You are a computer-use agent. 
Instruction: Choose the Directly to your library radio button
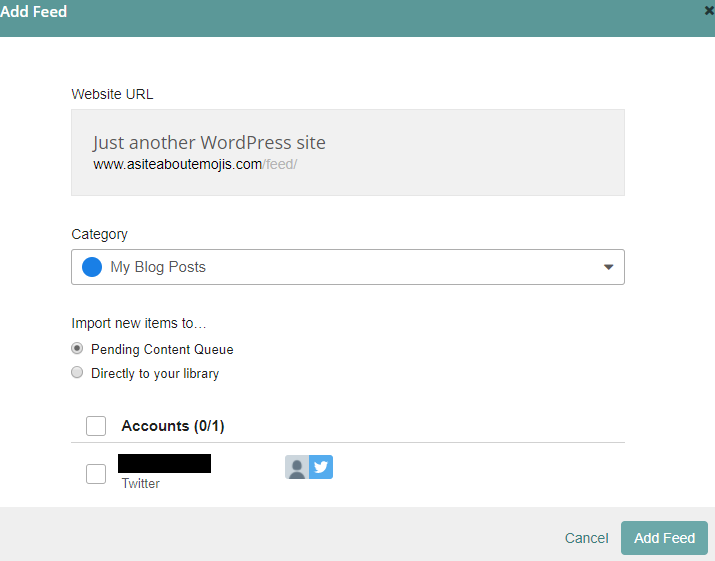point(77,373)
